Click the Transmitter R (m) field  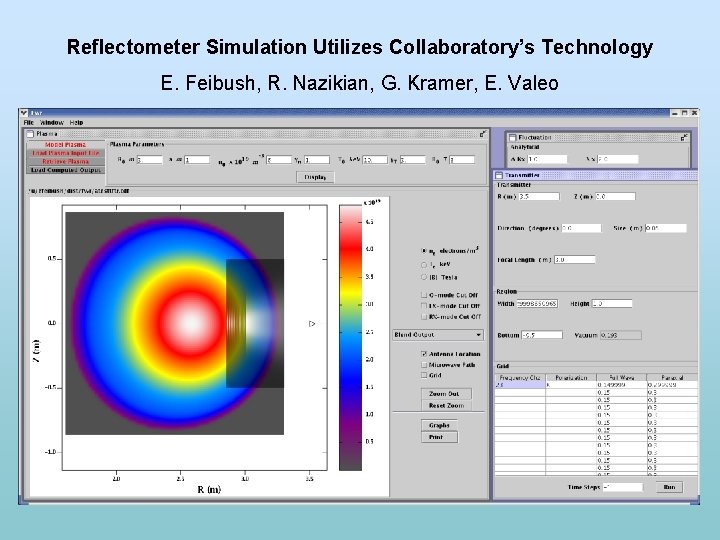coord(539,197)
